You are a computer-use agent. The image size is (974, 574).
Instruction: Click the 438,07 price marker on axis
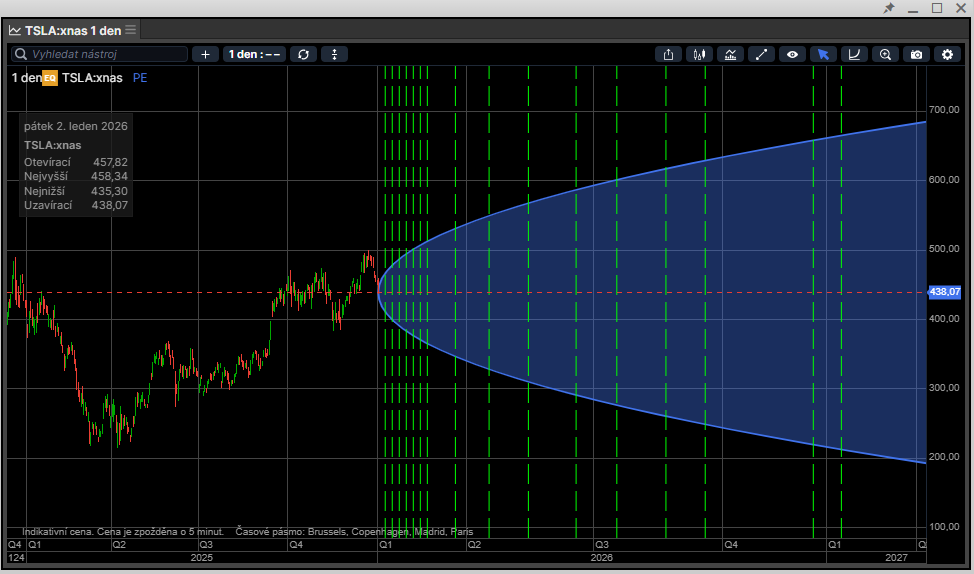(x=944, y=292)
